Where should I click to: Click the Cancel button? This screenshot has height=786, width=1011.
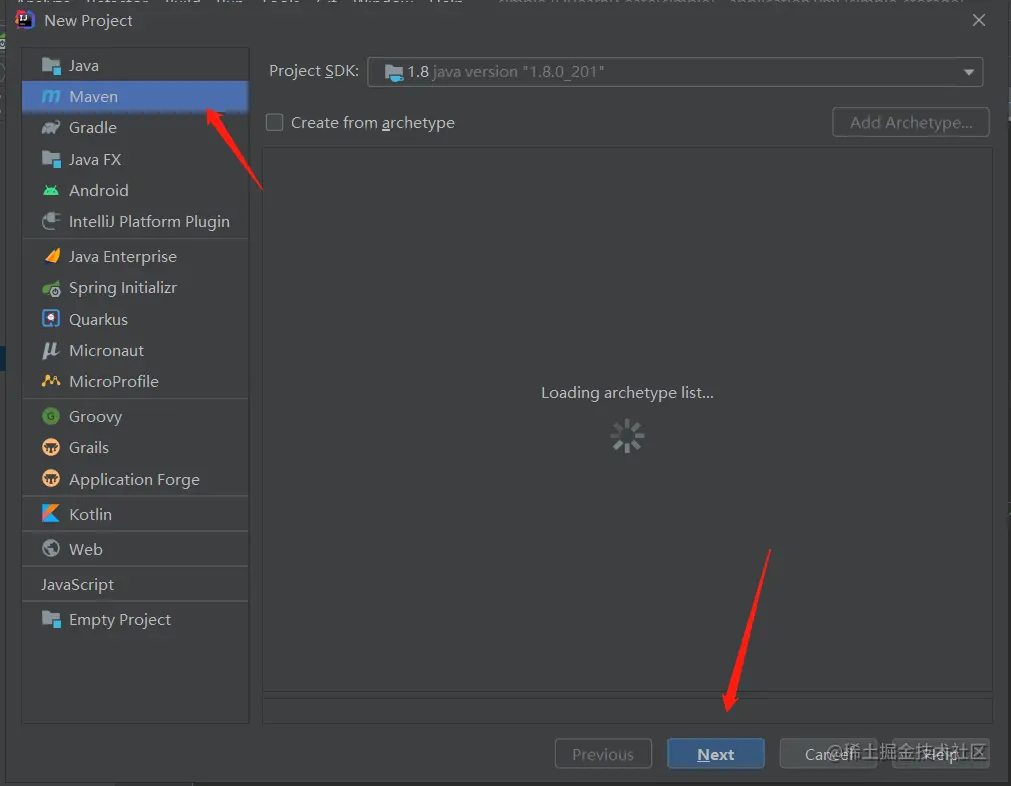(x=828, y=754)
